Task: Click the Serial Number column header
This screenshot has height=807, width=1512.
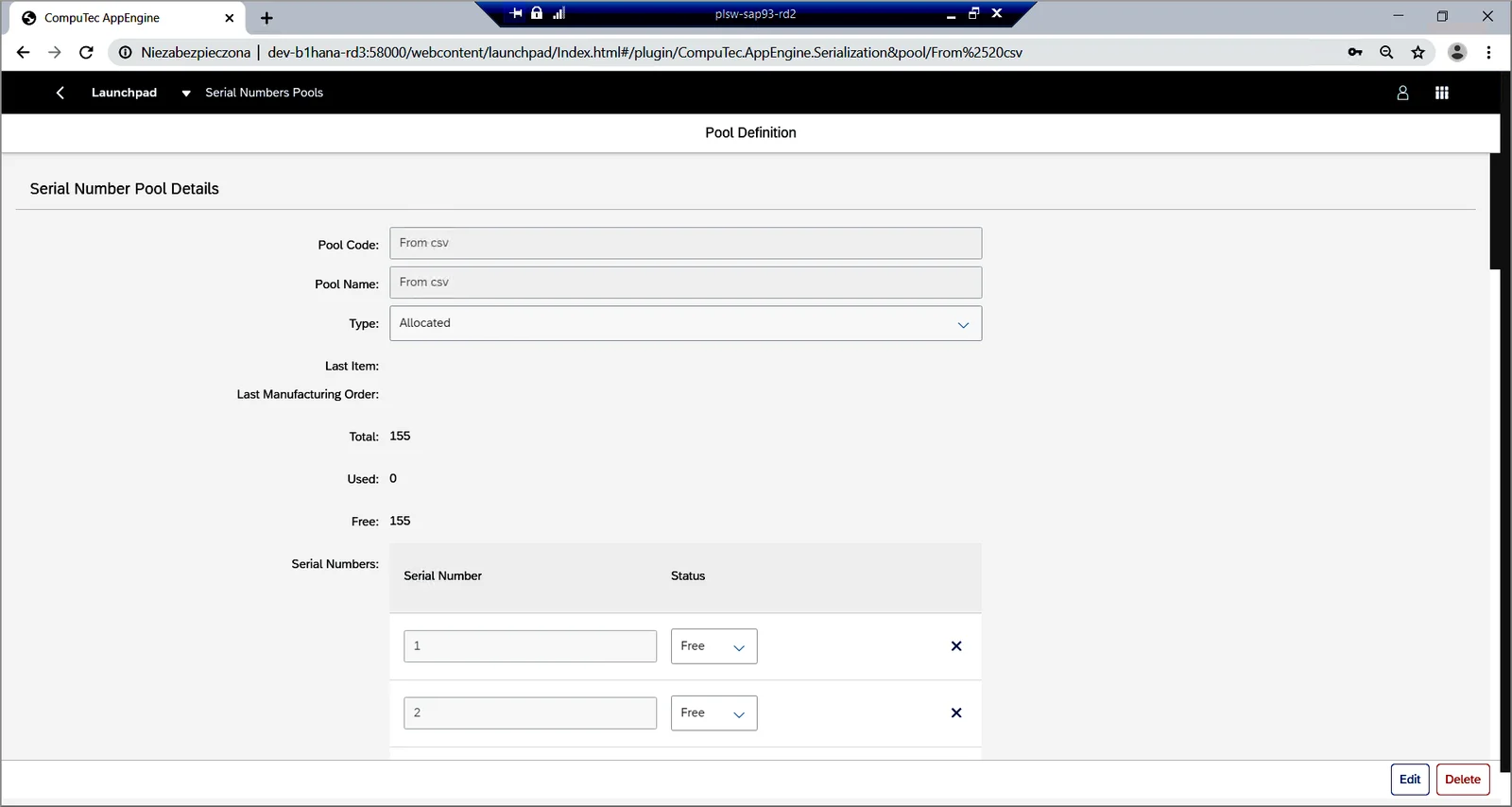Action: [x=442, y=576]
